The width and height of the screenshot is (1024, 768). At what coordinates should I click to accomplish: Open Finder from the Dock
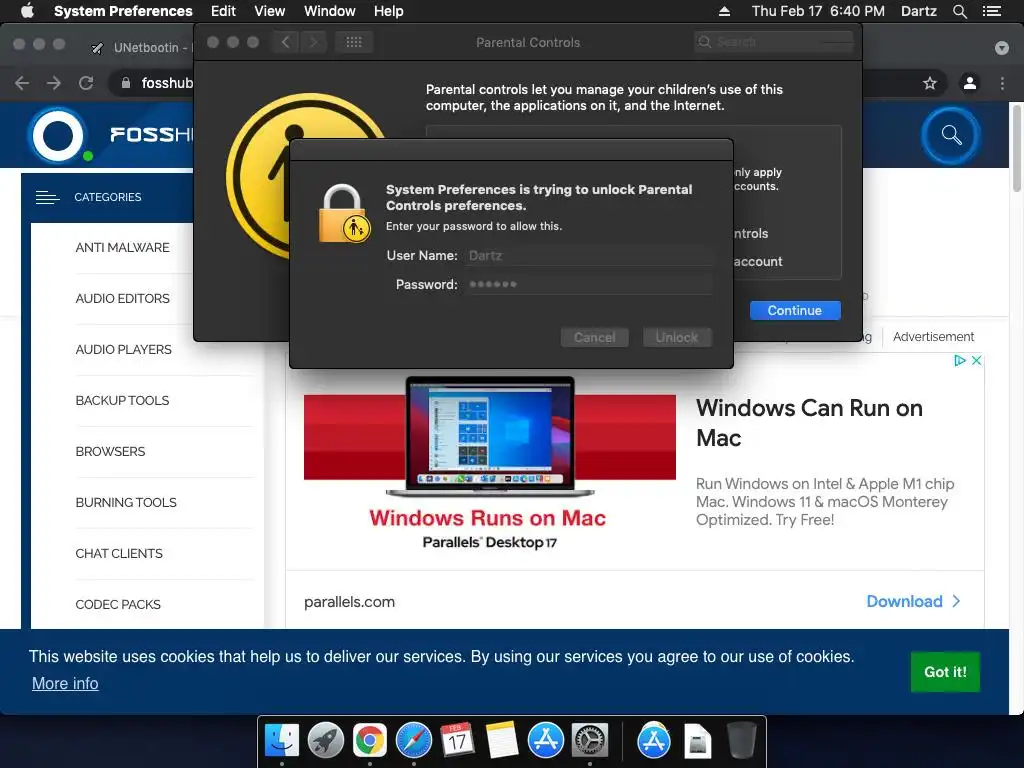282,740
